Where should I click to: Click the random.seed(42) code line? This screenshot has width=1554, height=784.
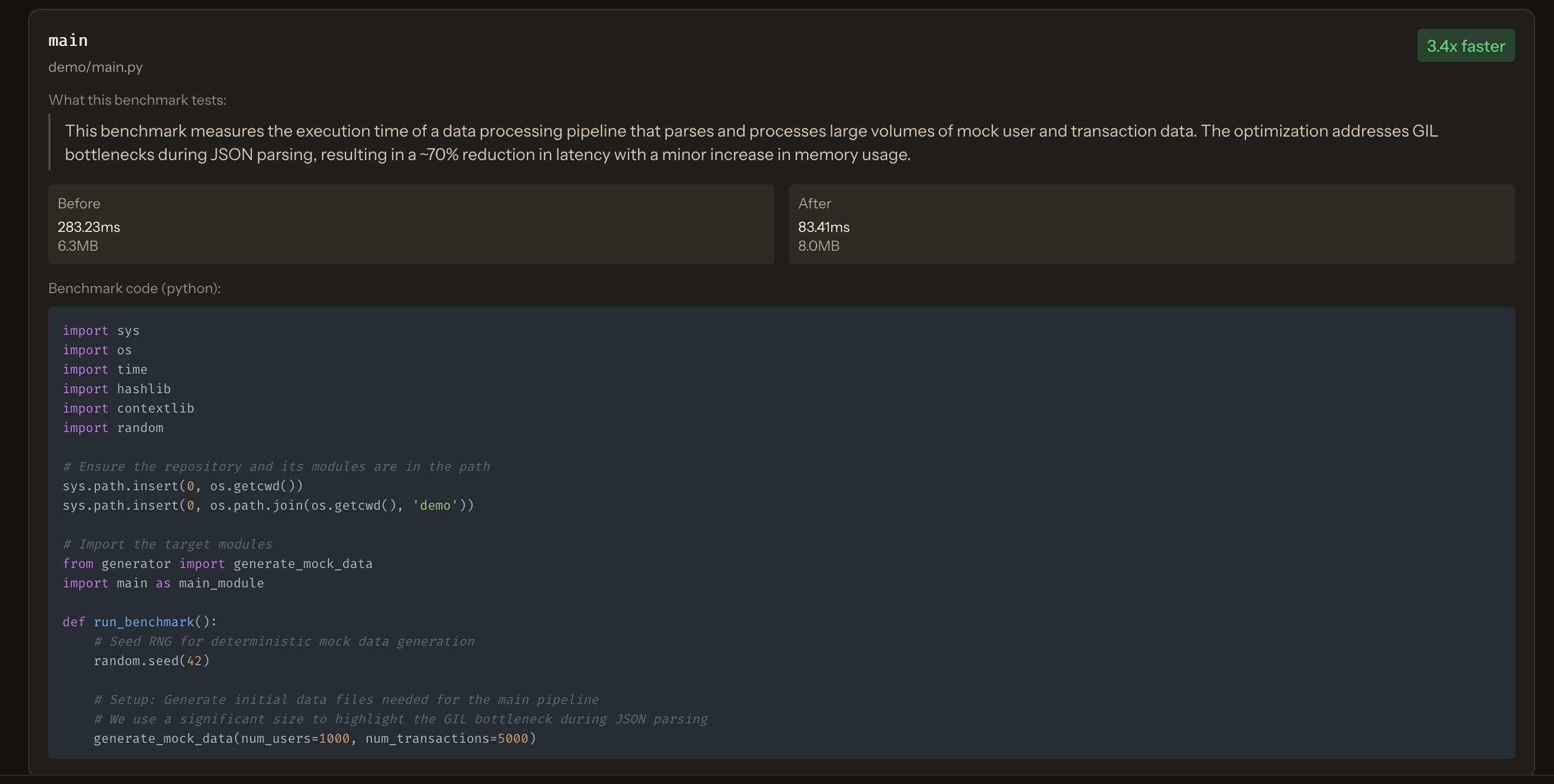pos(151,661)
